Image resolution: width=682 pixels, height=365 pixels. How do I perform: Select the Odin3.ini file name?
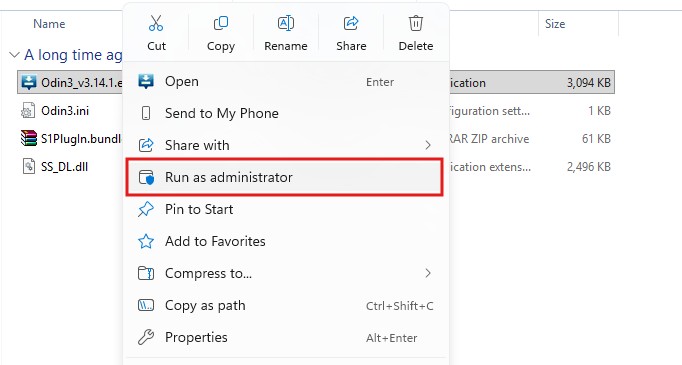[x=65, y=111]
